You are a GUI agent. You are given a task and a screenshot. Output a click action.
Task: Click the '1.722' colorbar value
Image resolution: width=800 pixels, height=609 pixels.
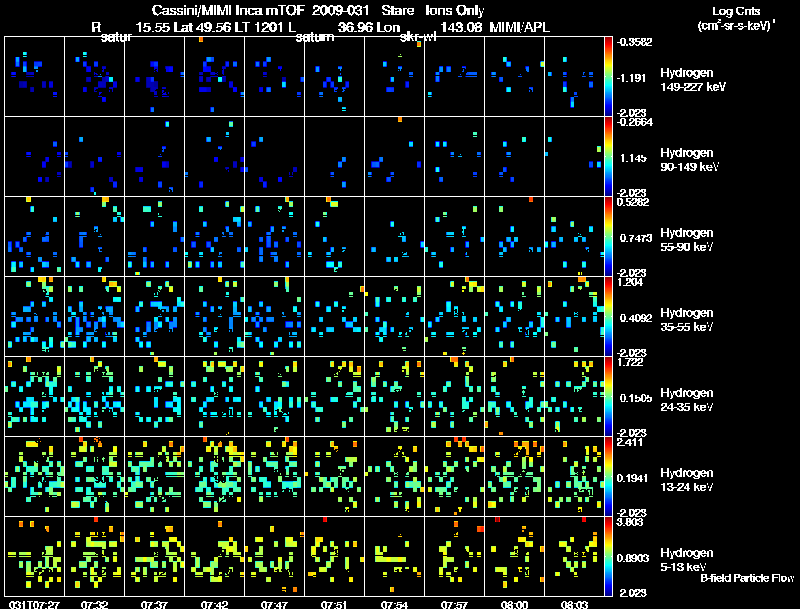pyautogui.click(x=630, y=362)
